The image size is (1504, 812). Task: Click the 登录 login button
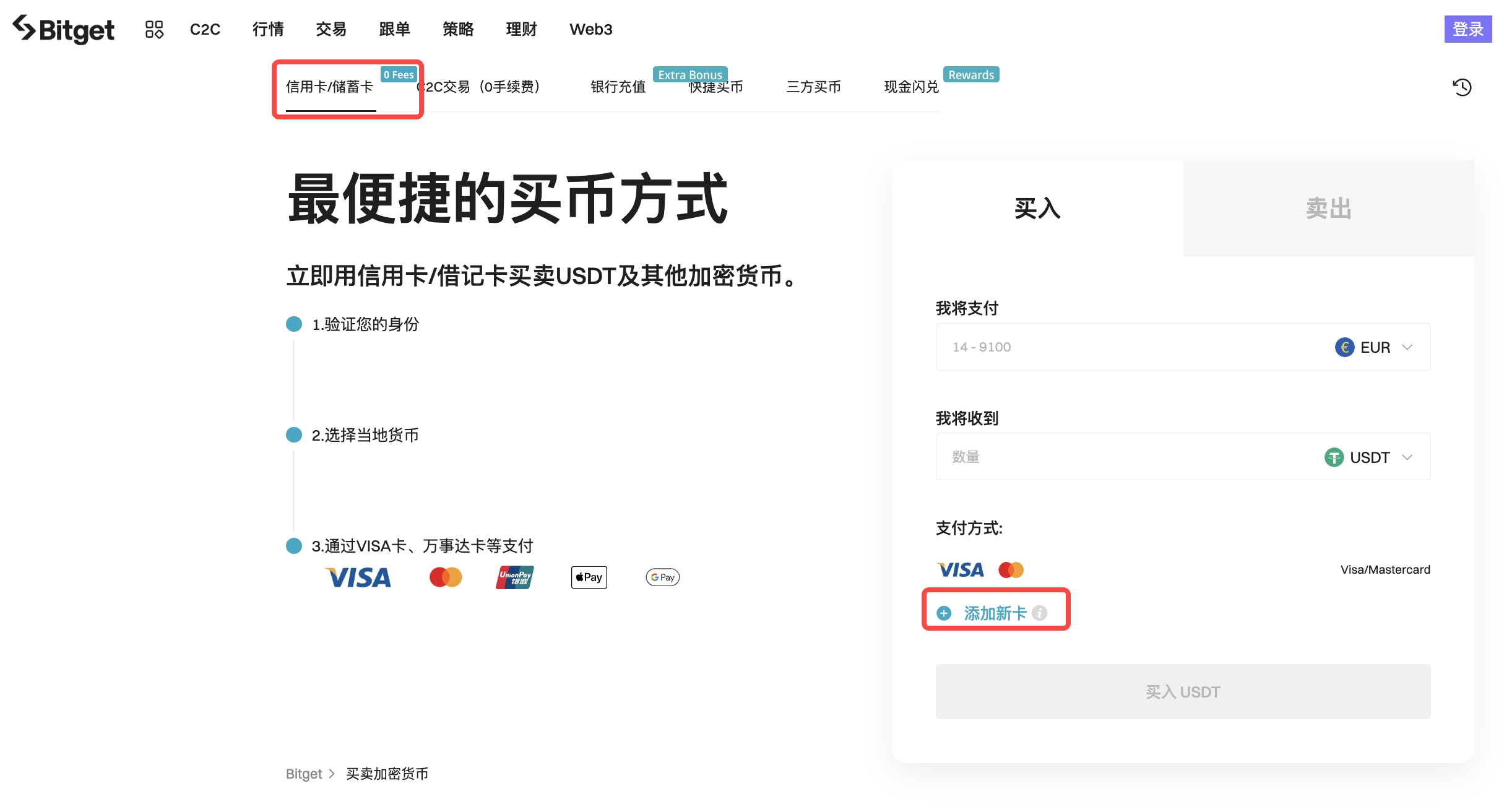(1467, 29)
